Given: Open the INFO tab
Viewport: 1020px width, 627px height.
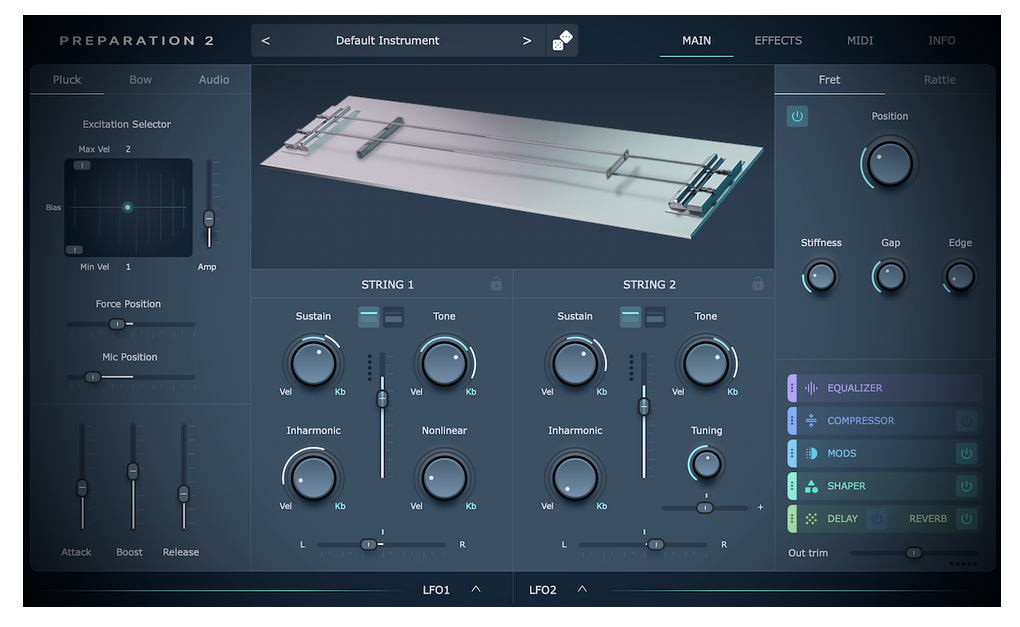Looking at the screenshot, I should 941,40.
